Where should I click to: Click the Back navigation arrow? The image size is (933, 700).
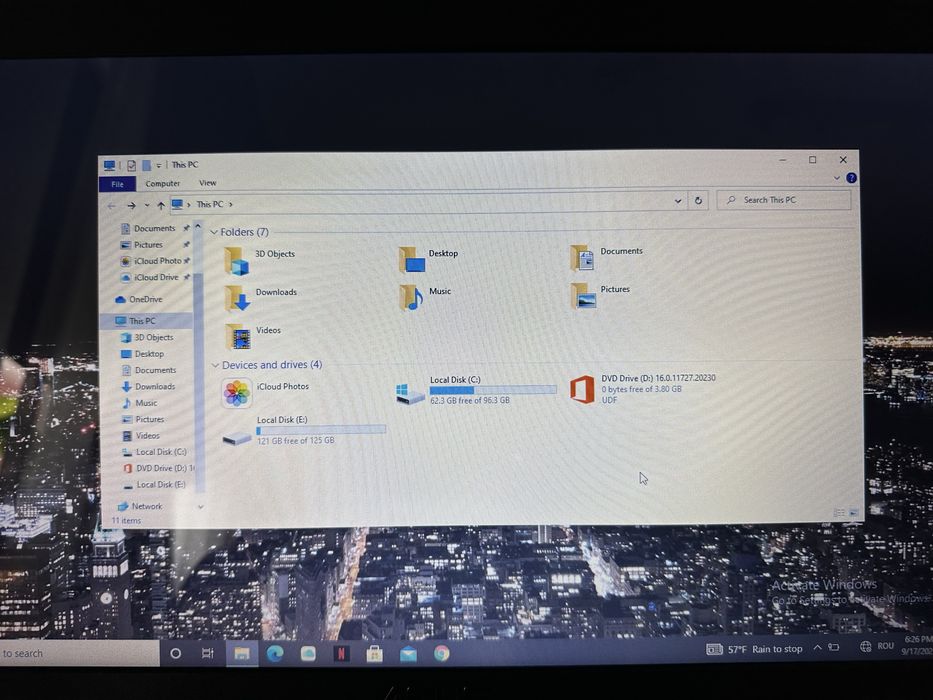[x=112, y=206]
